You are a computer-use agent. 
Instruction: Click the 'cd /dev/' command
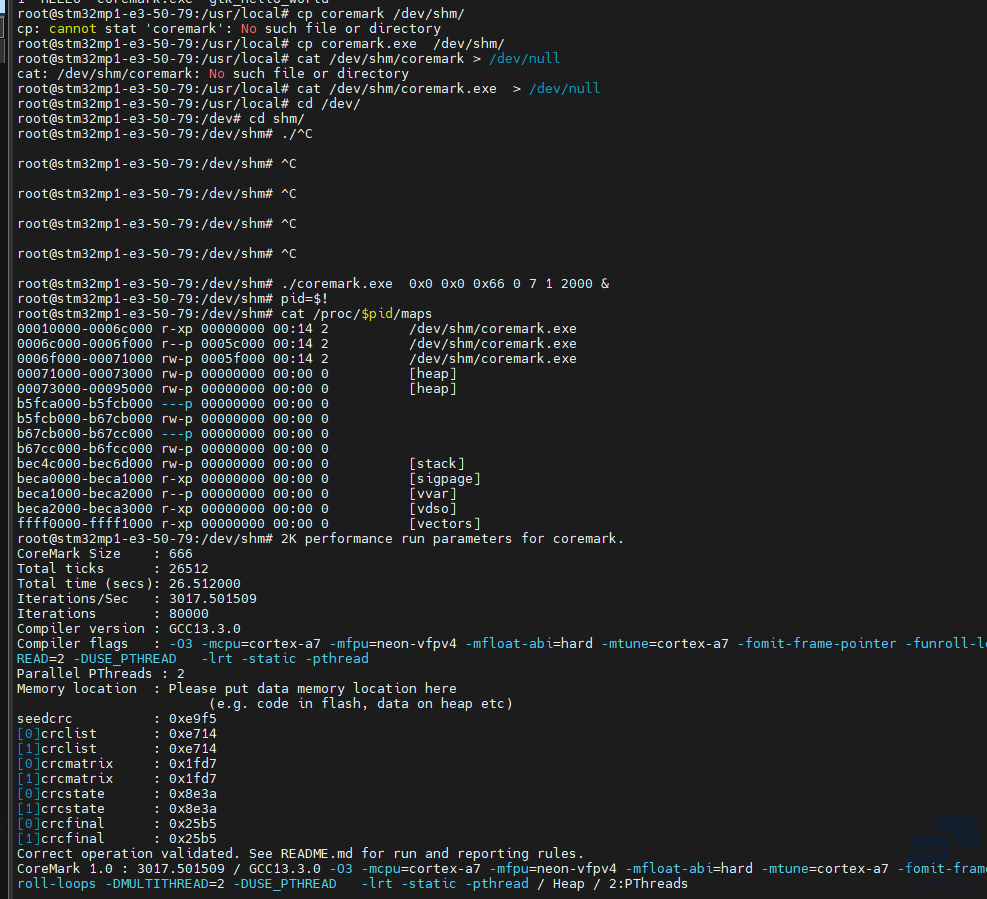click(328, 104)
